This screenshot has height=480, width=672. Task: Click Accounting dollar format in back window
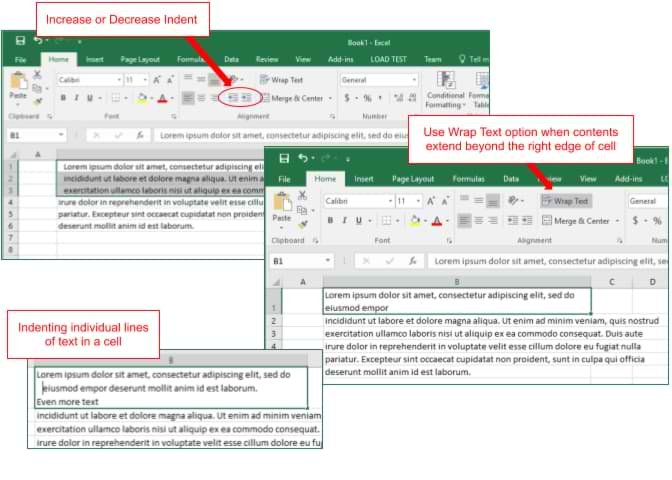(348, 98)
